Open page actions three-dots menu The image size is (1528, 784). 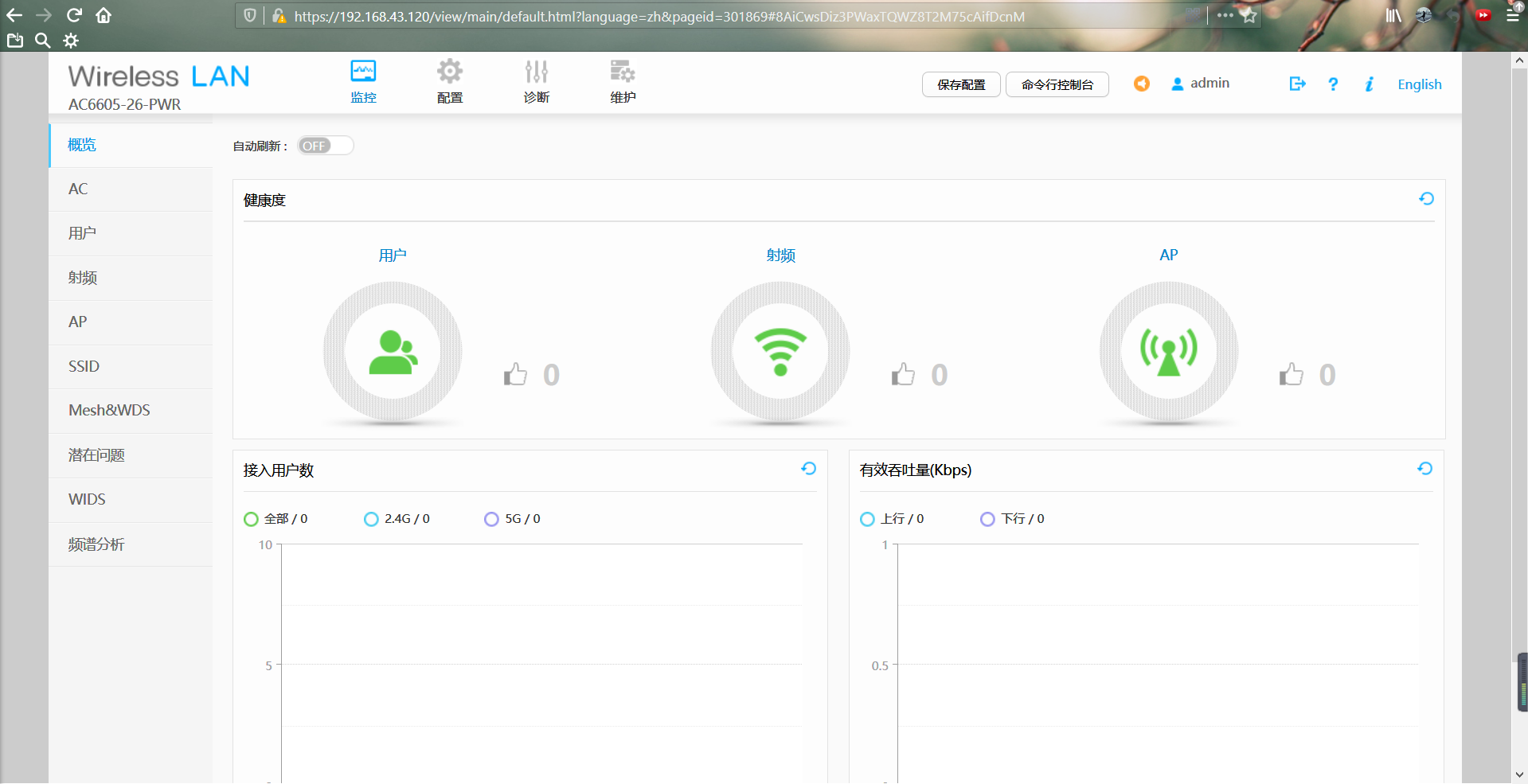pos(1225,15)
